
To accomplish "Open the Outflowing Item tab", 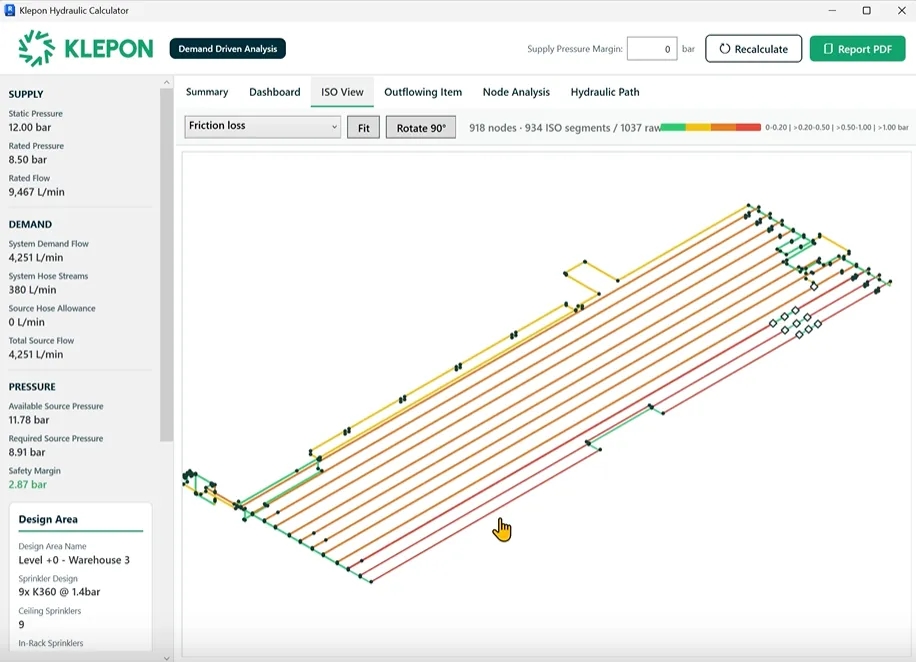I will pos(423,92).
